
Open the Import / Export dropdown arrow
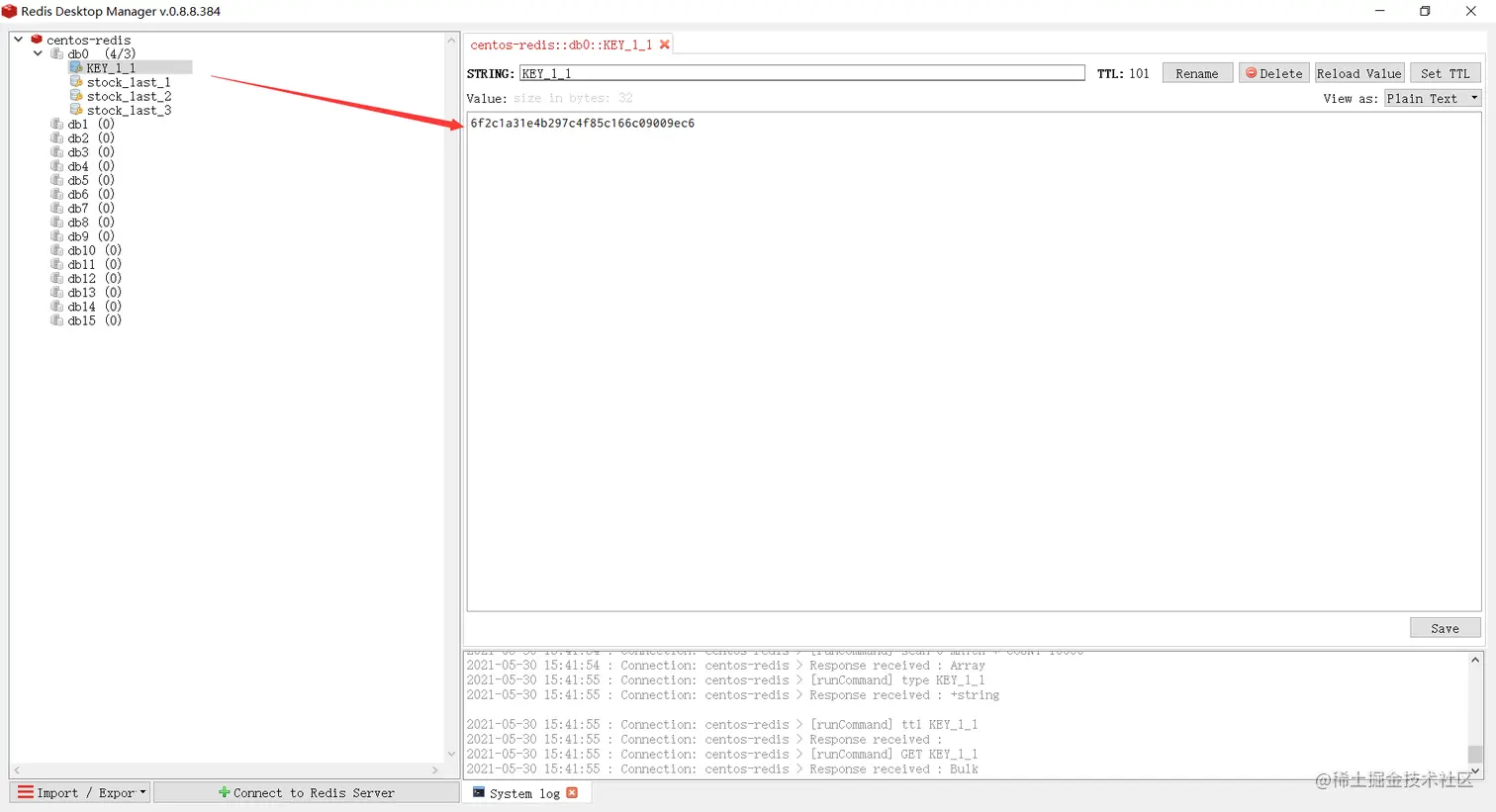[141, 792]
